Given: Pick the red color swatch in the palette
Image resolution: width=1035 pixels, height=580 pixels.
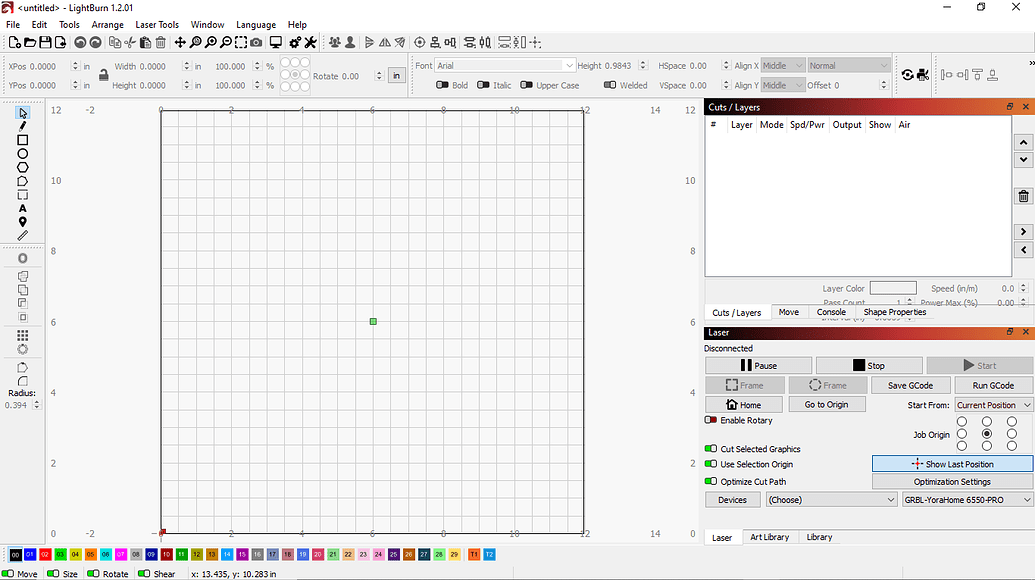Looking at the screenshot, I should pos(47,554).
